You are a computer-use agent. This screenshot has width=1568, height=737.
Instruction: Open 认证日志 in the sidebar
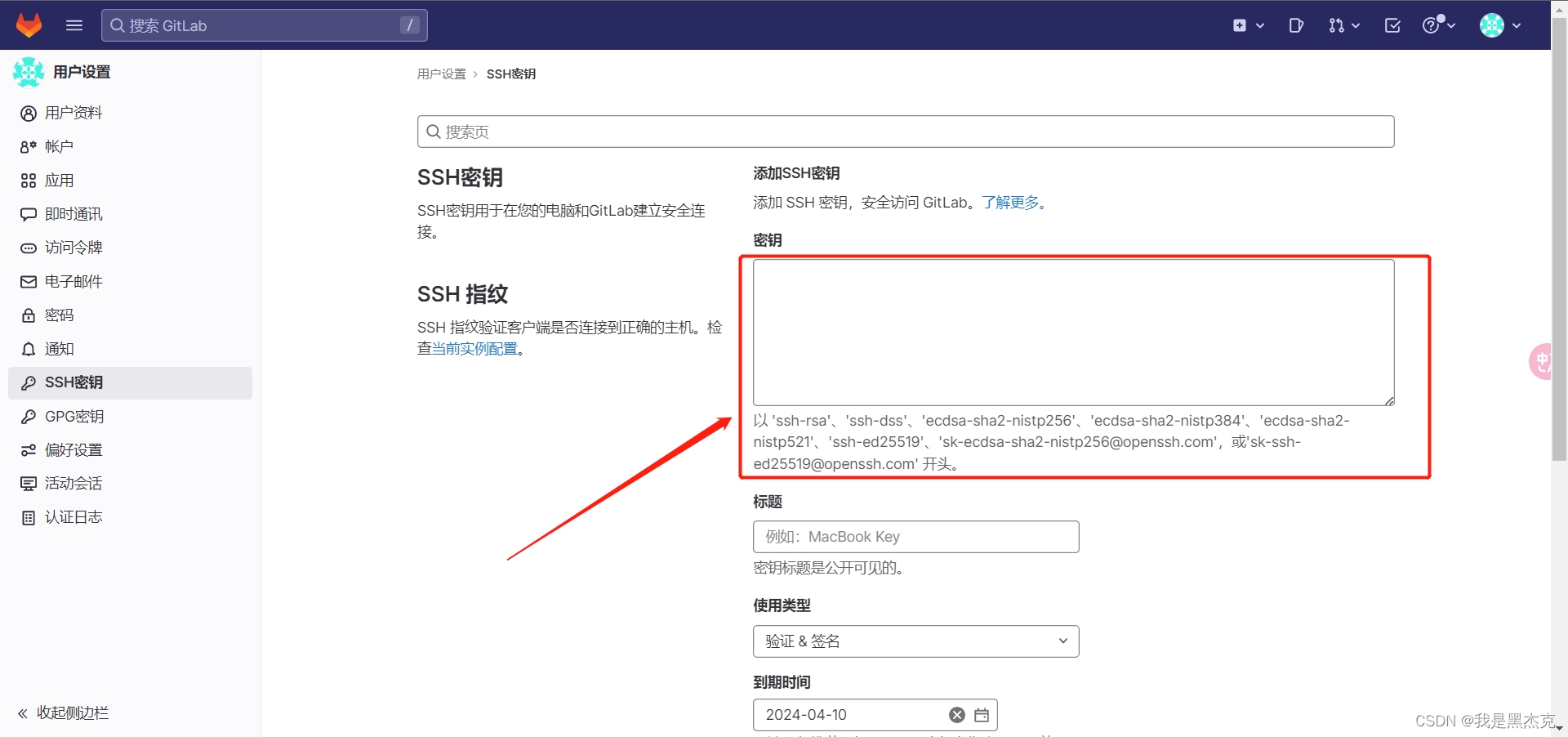[x=130, y=517]
